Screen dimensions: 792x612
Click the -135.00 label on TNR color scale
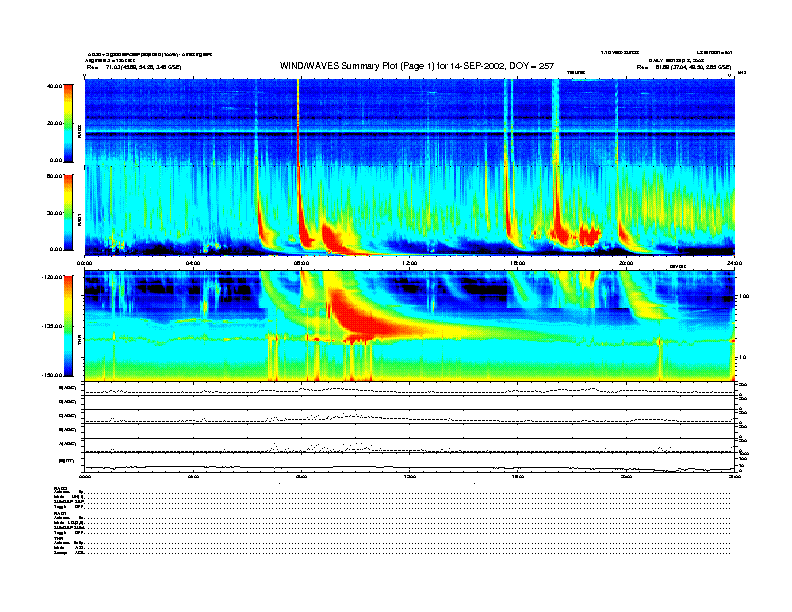[52, 326]
